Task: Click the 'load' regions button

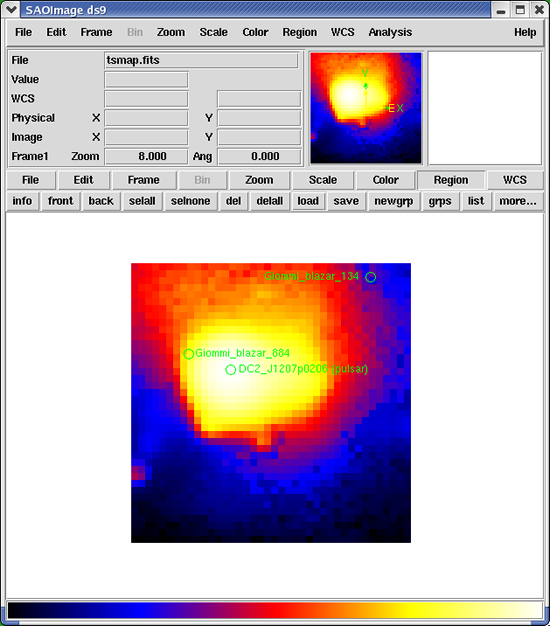Action: pyautogui.click(x=308, y=201)
